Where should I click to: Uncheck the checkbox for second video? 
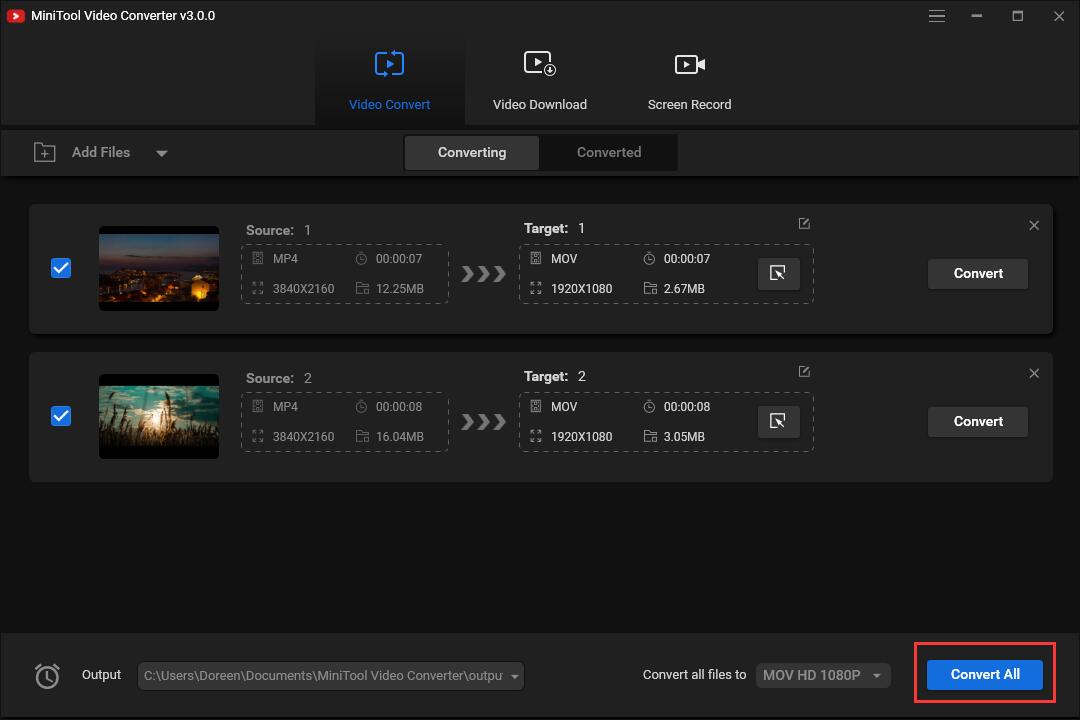61,416
